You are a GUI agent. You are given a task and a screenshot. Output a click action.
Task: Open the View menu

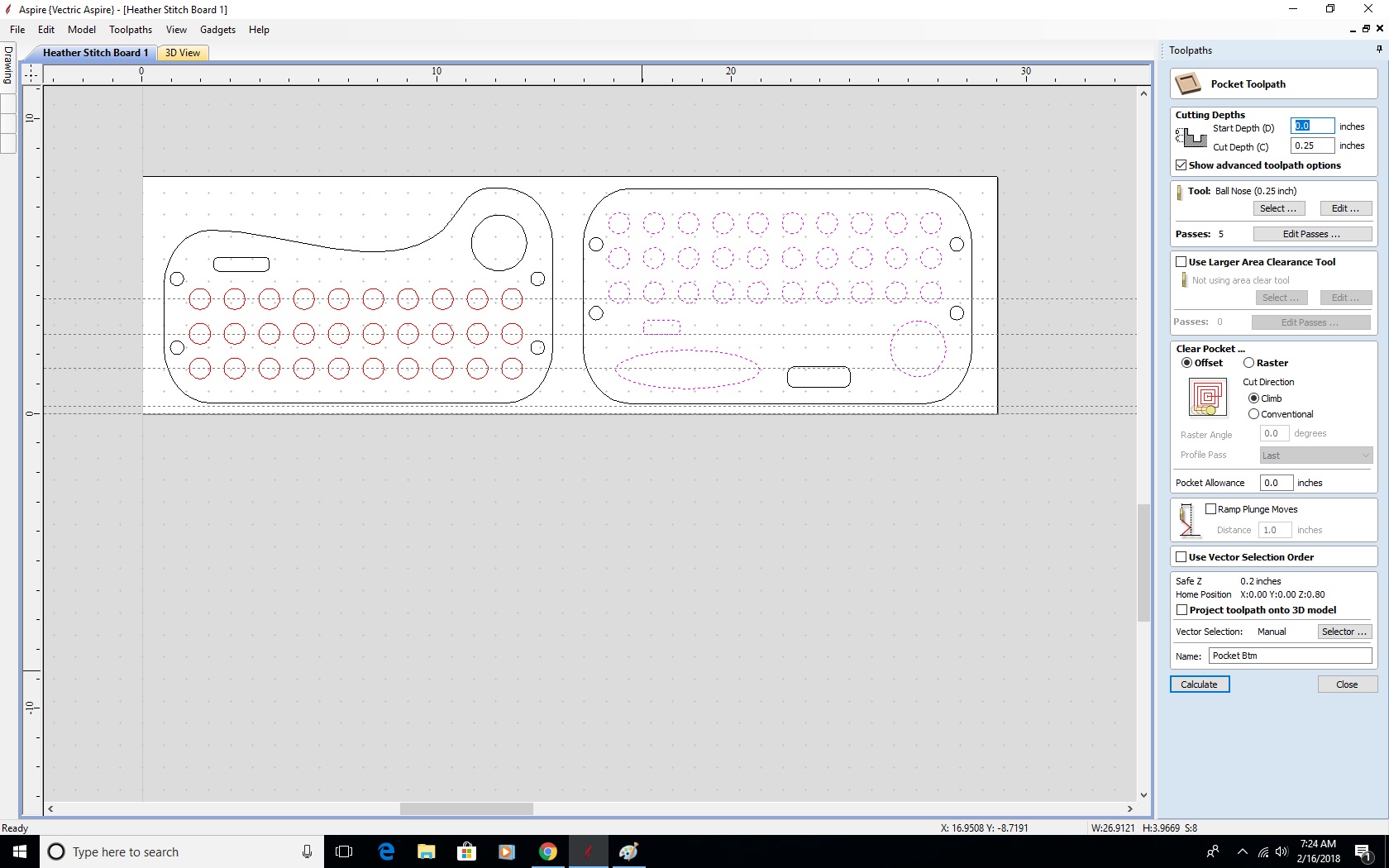[176, 30]
